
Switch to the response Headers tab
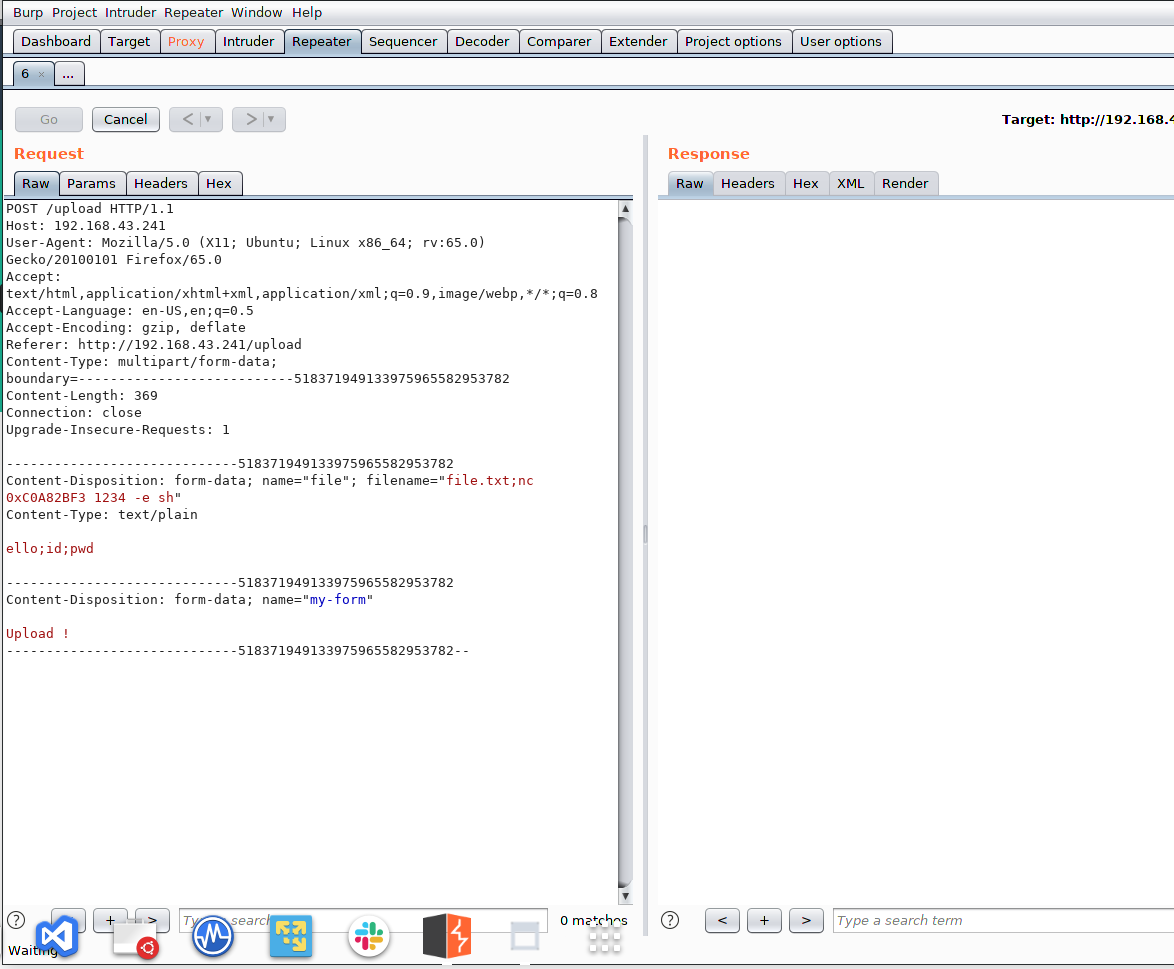(748, 183)
